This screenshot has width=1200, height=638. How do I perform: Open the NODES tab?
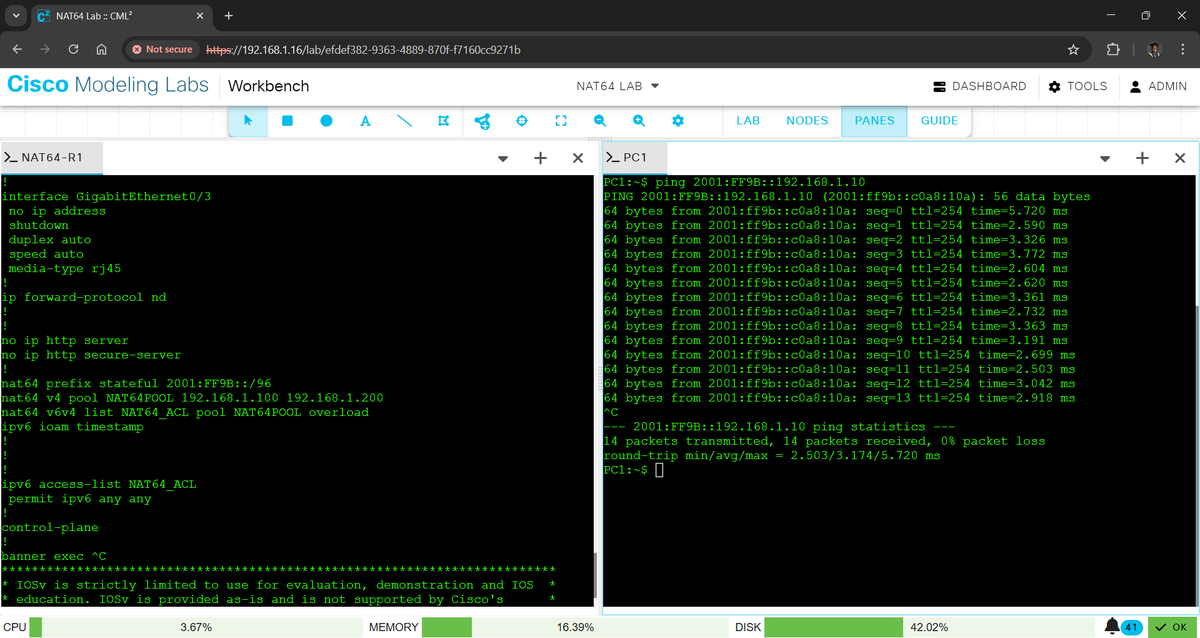(807, 120)
